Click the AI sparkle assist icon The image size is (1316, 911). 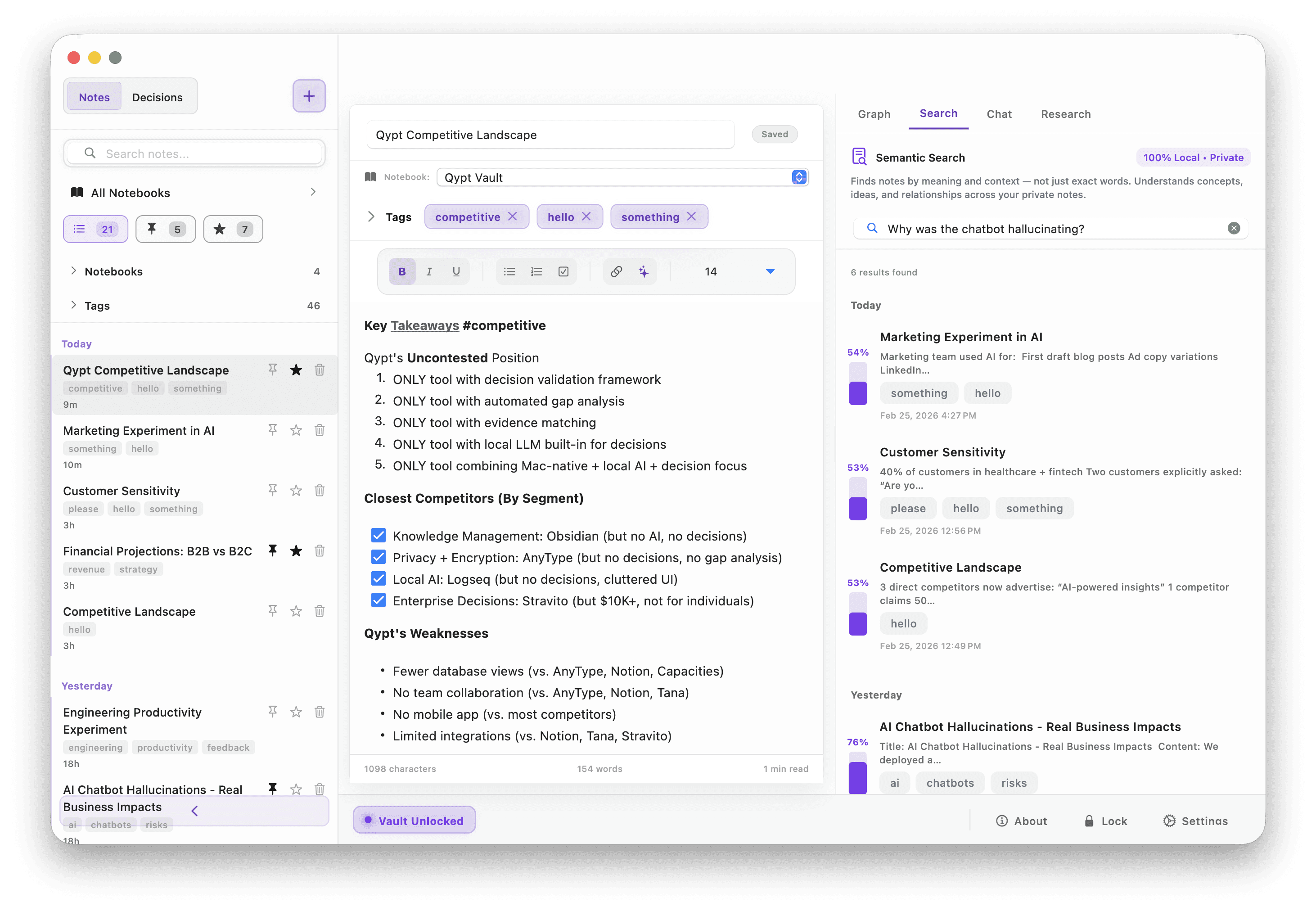643,272
